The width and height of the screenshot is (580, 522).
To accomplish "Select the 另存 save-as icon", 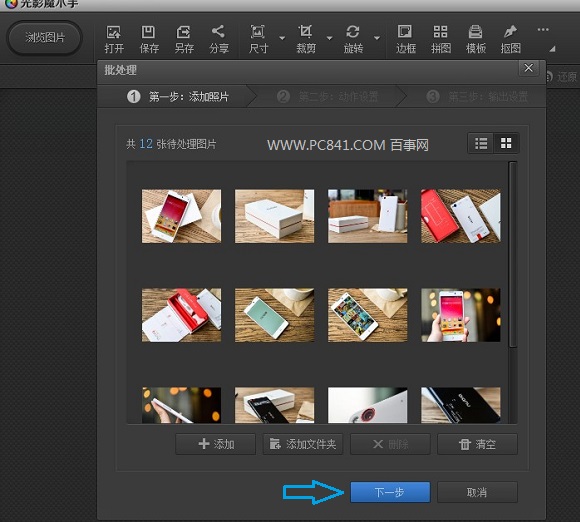I will click(184, 39).
